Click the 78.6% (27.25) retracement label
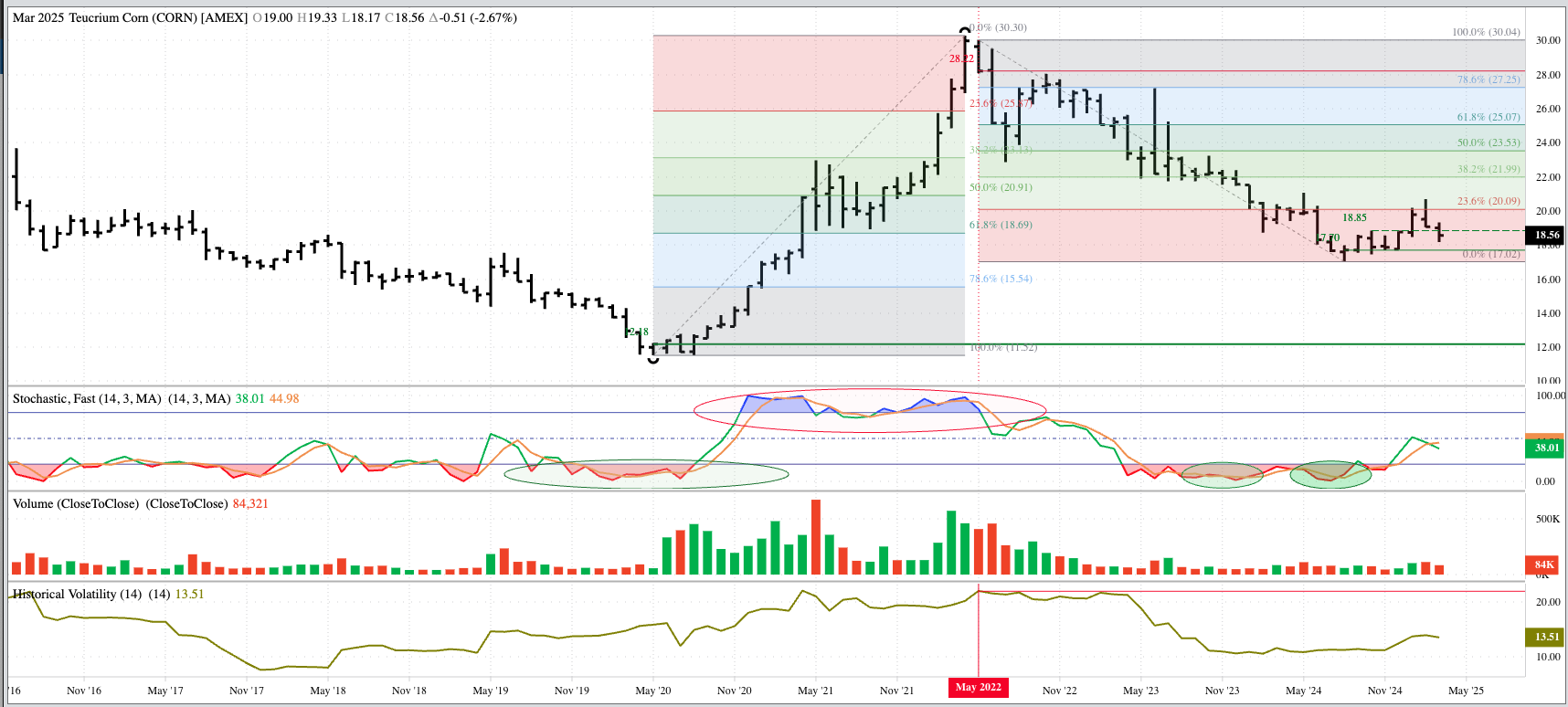1568x707 pixels. (x=1488, y=79)
